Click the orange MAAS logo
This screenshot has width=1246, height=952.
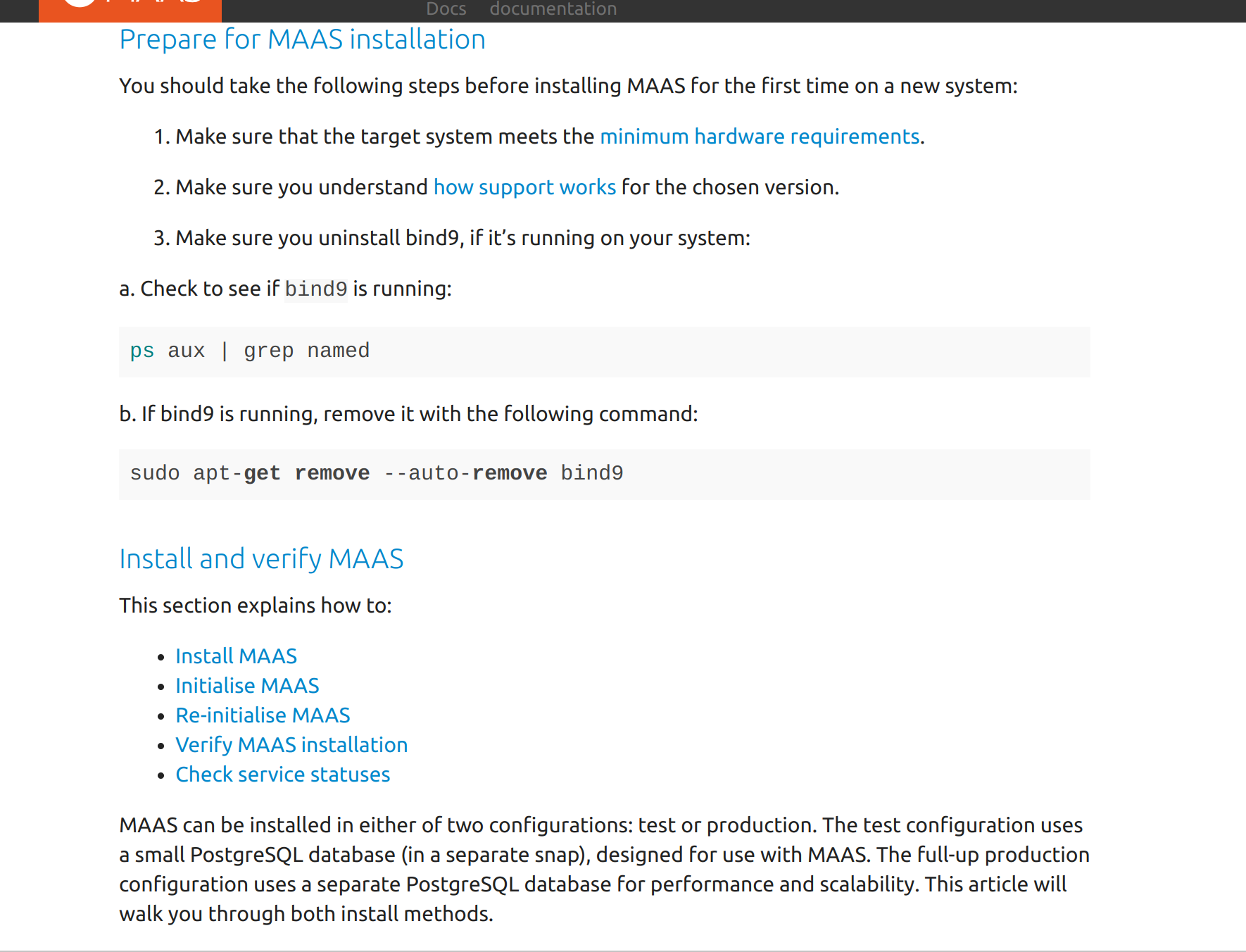point(130,8)
